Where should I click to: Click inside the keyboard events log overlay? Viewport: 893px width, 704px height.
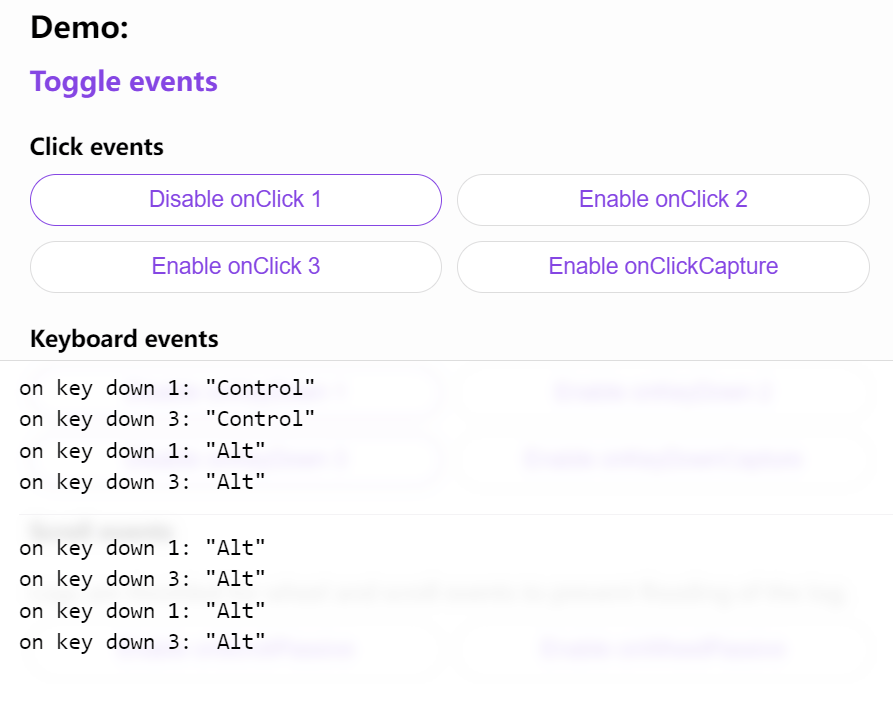coord(446,515)
